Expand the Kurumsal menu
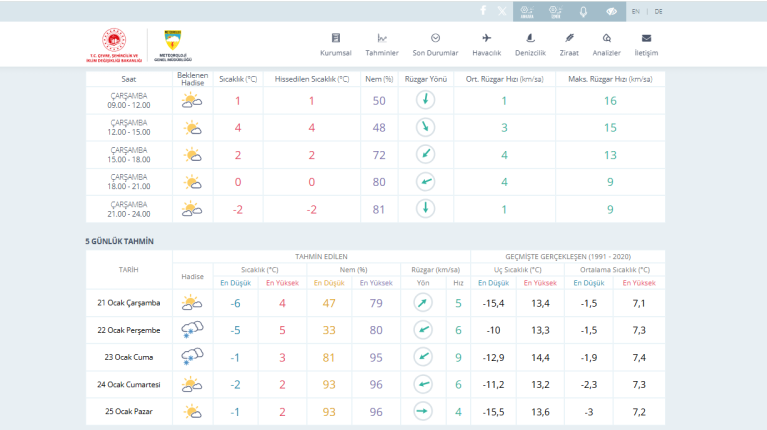 pyautogui.click(x=335, y=44)
